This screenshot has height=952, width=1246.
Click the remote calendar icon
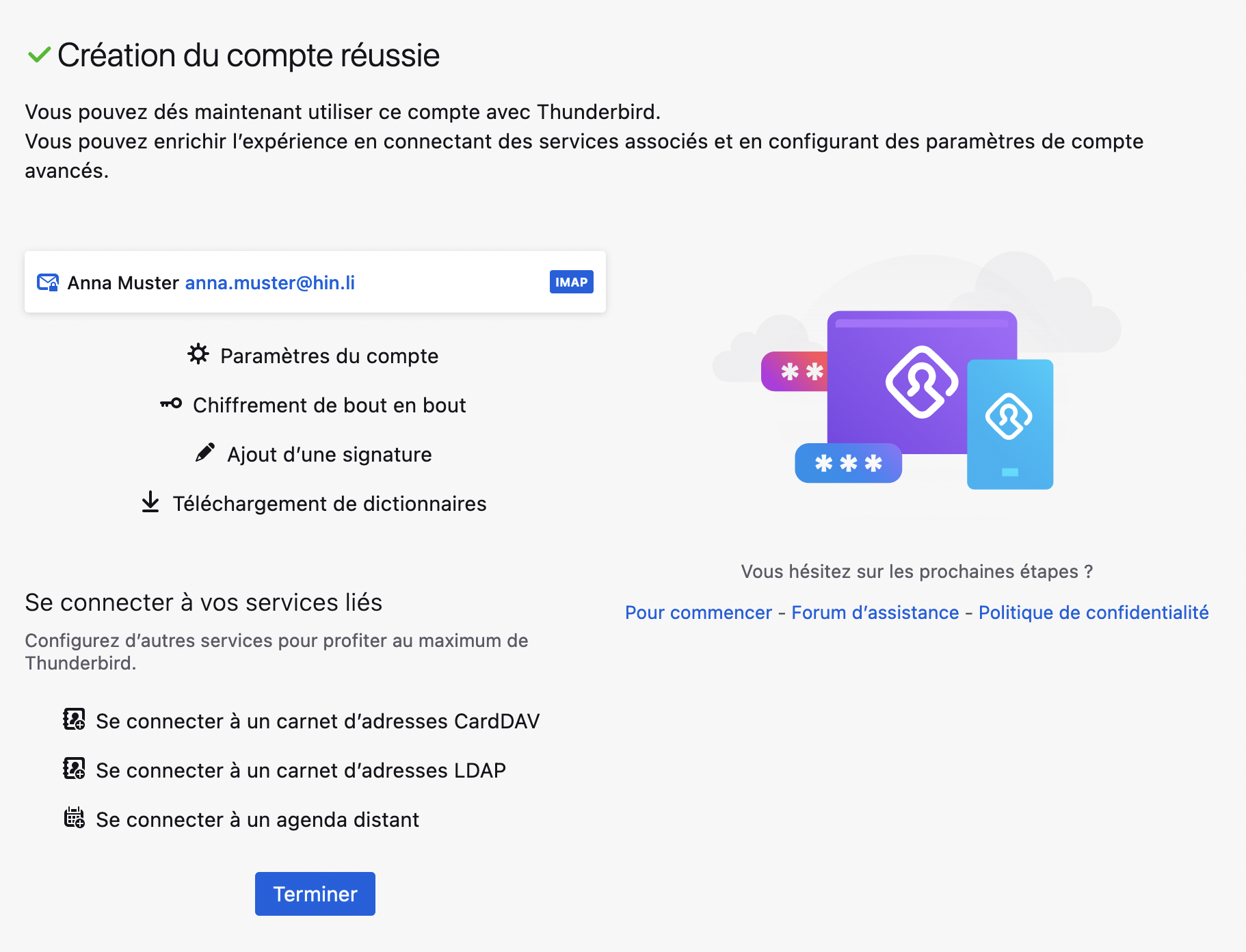[x=74, y=818]
